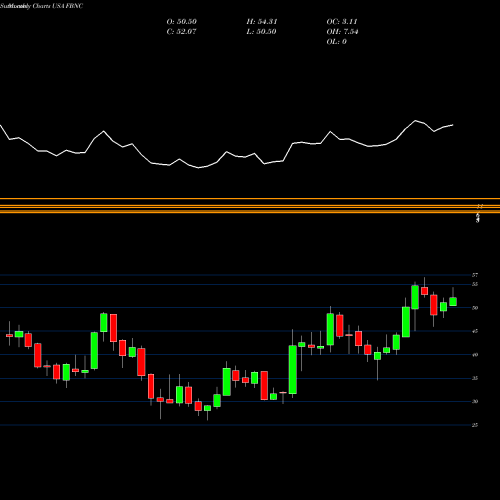Click the 57 price axis label
The height and width of the screenshot is (500, 500).
[x=475, y=275]
